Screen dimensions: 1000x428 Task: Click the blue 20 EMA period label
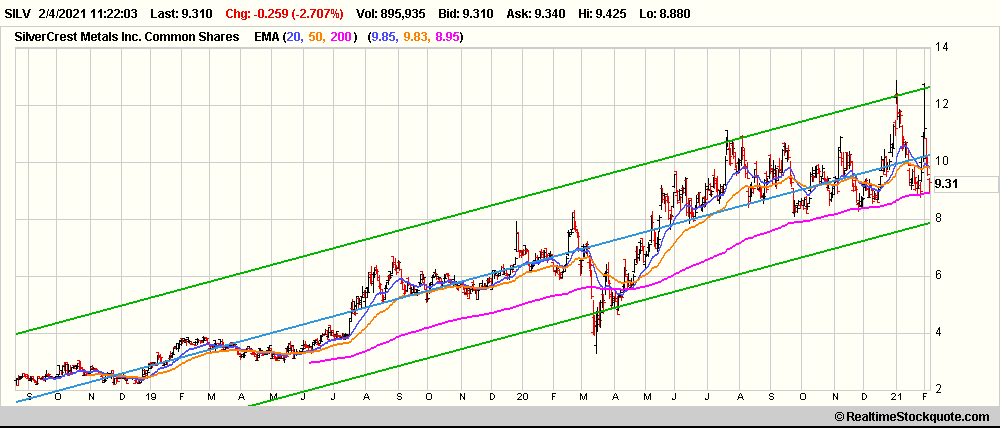pos(294,37)
